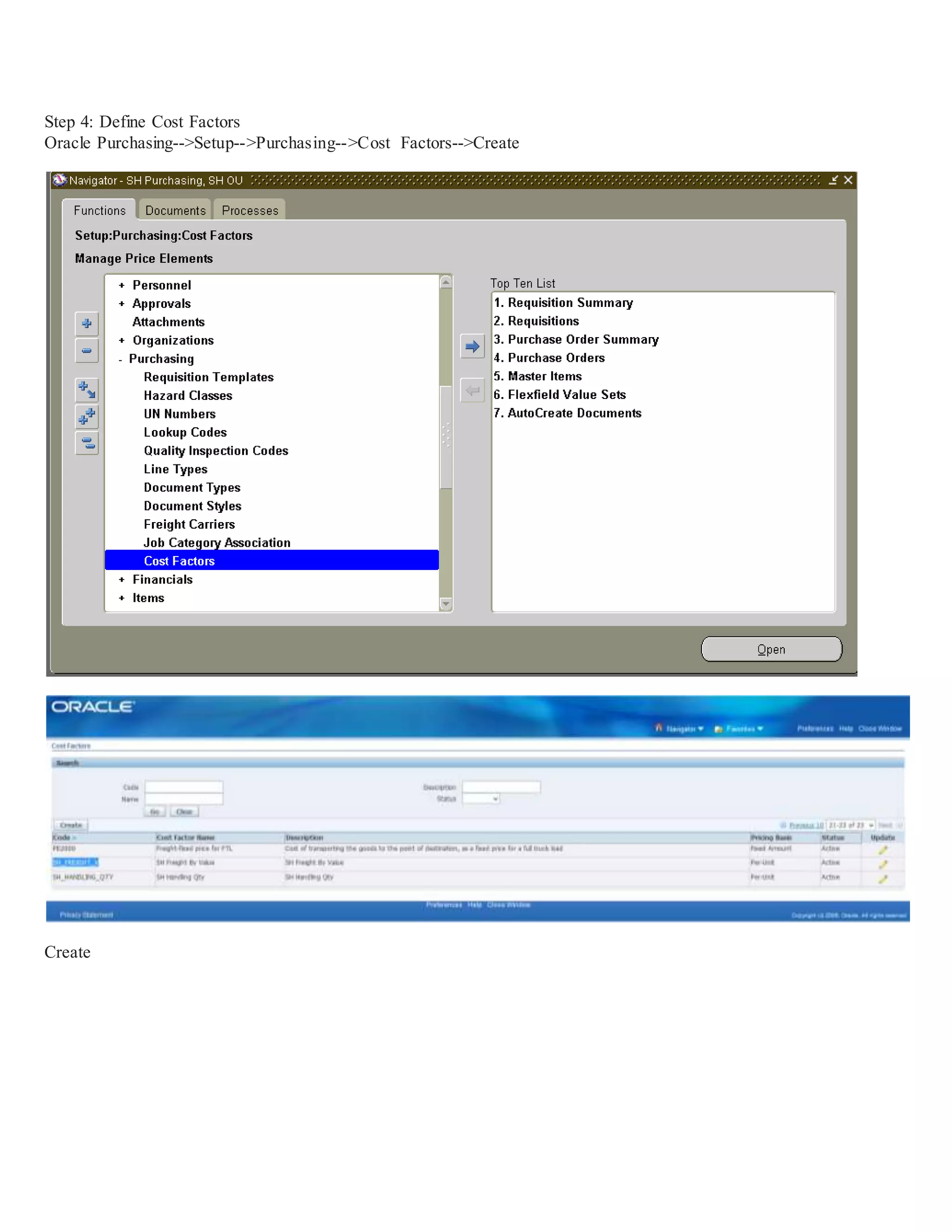Switch to the Functions tab
952x1232 pixels.
(99, 211)
